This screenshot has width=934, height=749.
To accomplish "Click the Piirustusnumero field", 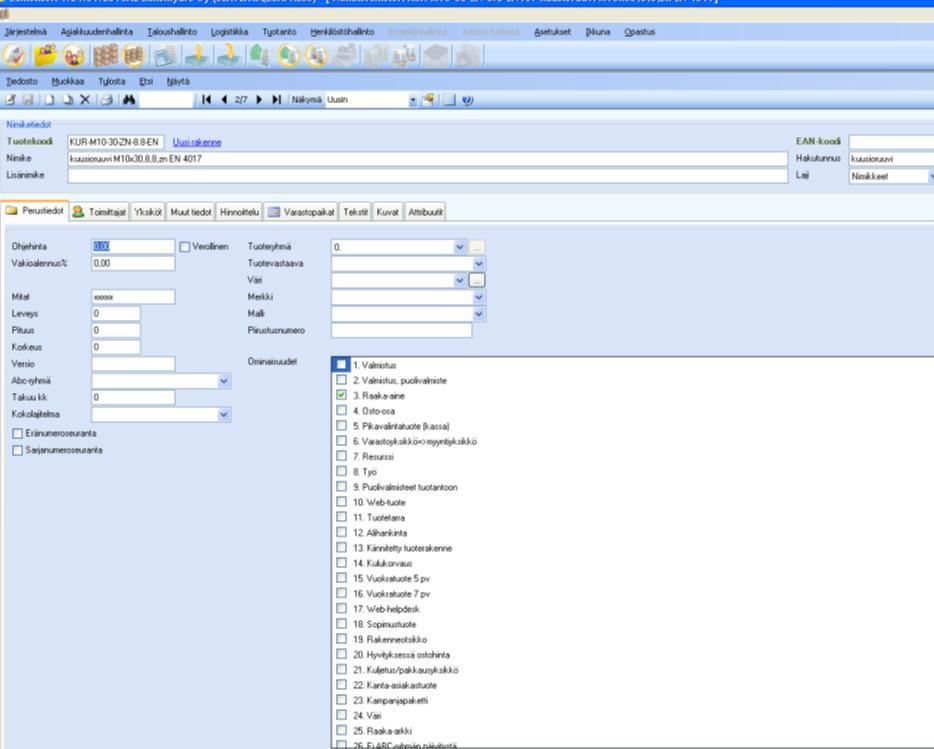I will [x=401, y=330].
